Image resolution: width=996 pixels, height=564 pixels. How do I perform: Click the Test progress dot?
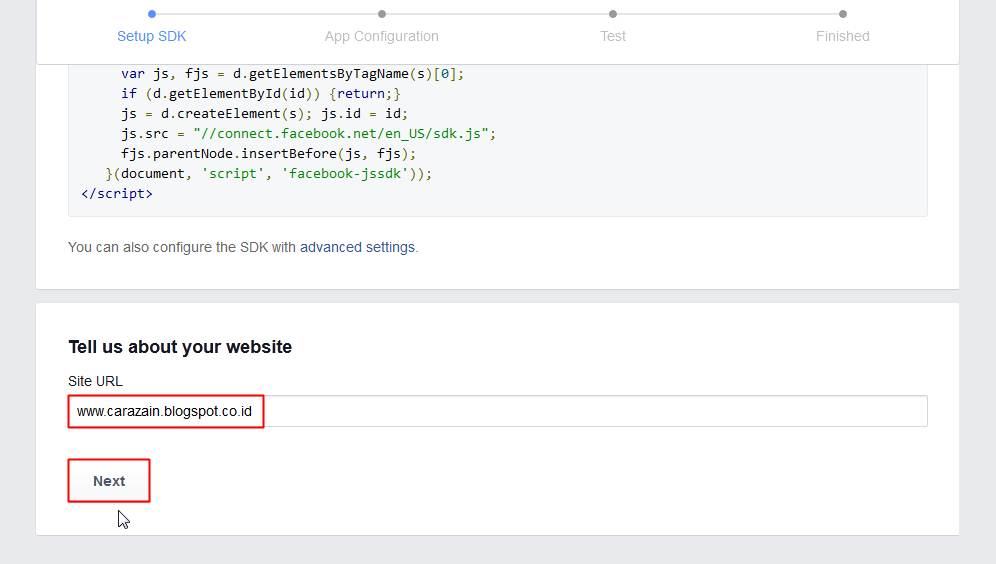(613, 14)
